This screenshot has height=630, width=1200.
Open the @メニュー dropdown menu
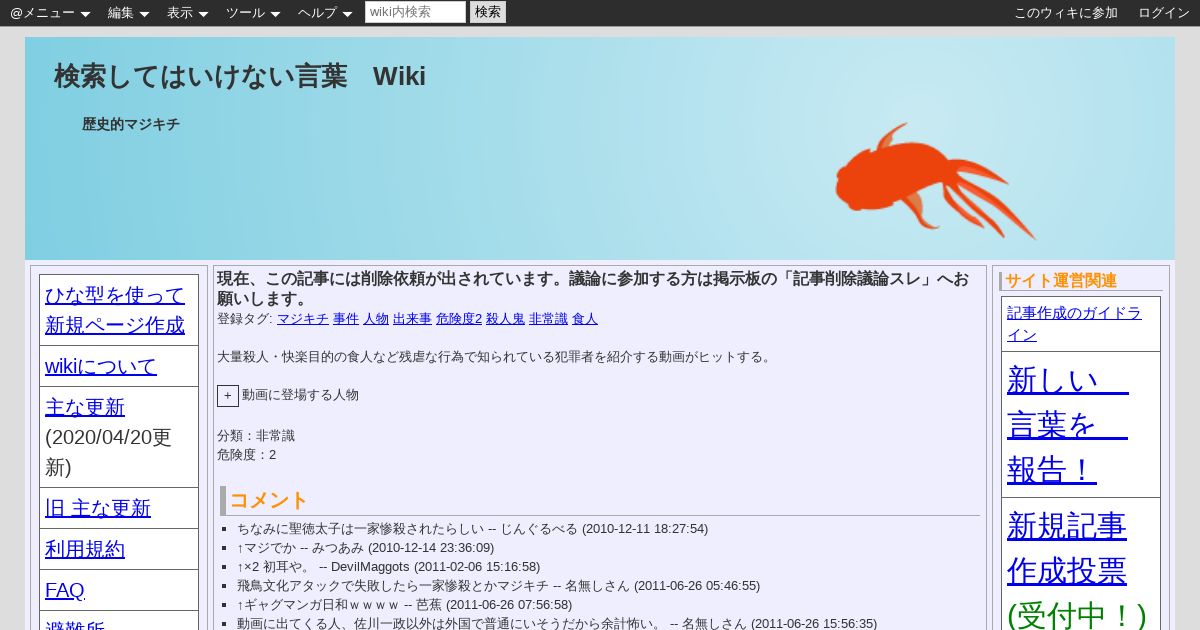pyautogui.click(x=50, y=13)
